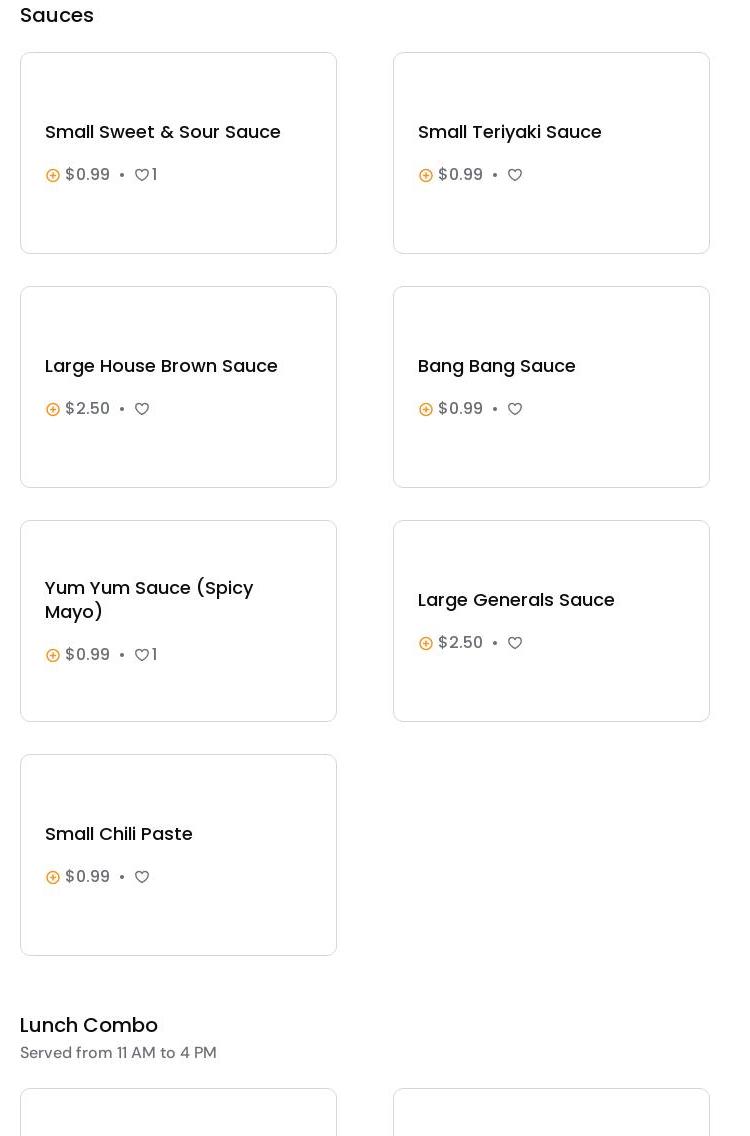Open the Small Teriyaki Sauce title
This screenshot has height=1136, width=750.
(509, 132)
